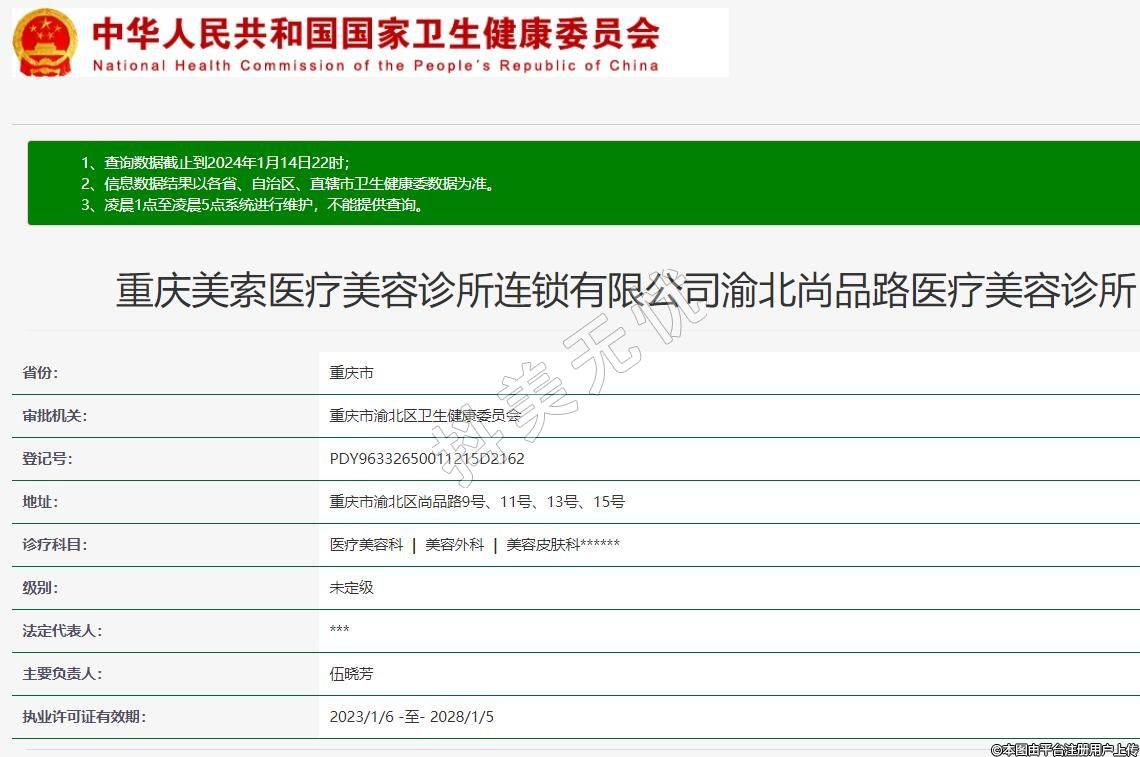Click the 美容外科 department entry
This screenshot has width=1140, height=757.
click(x=454, y=545)
